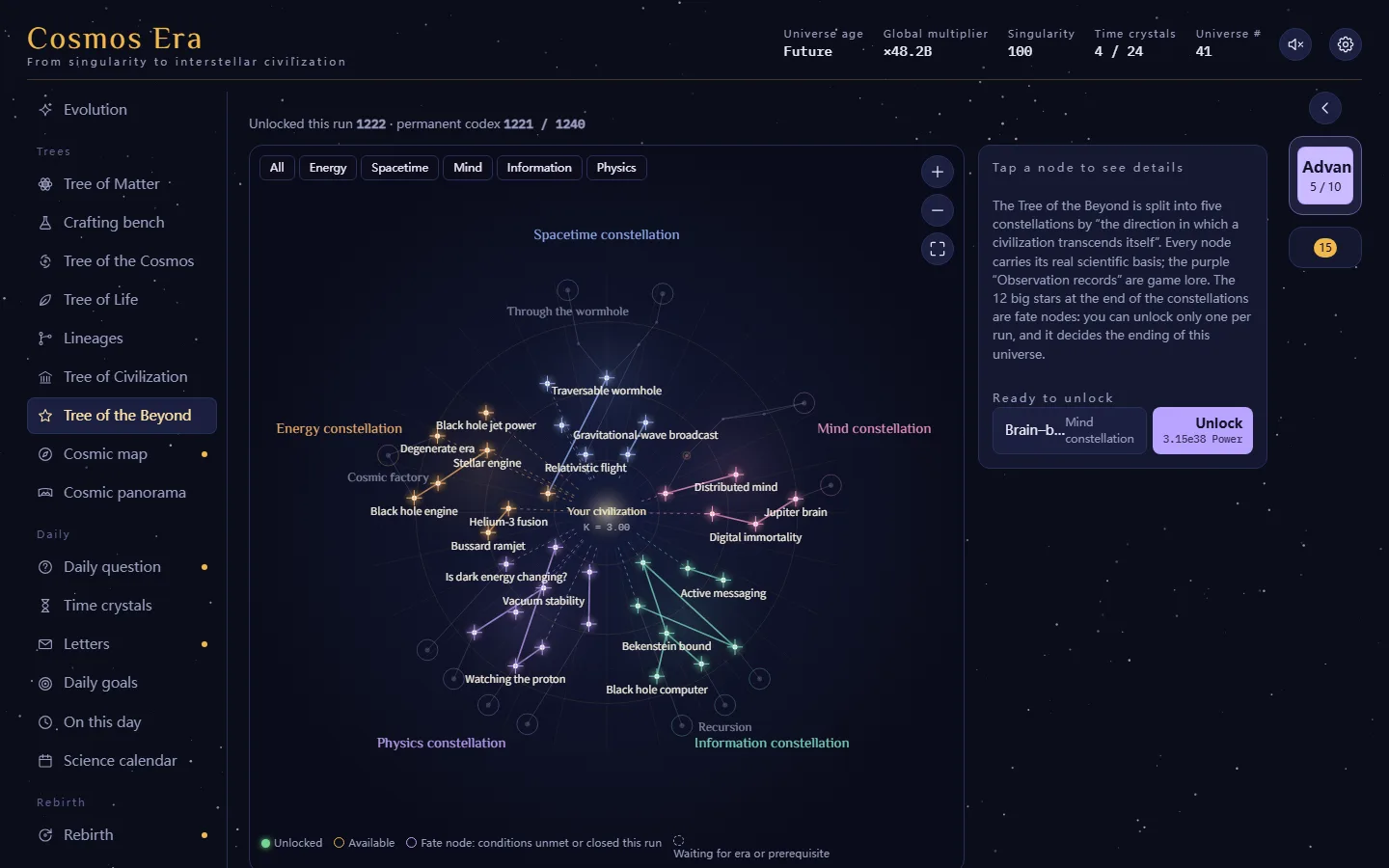Open the Advan 5/10 progress card

(x=1325, y=176)
